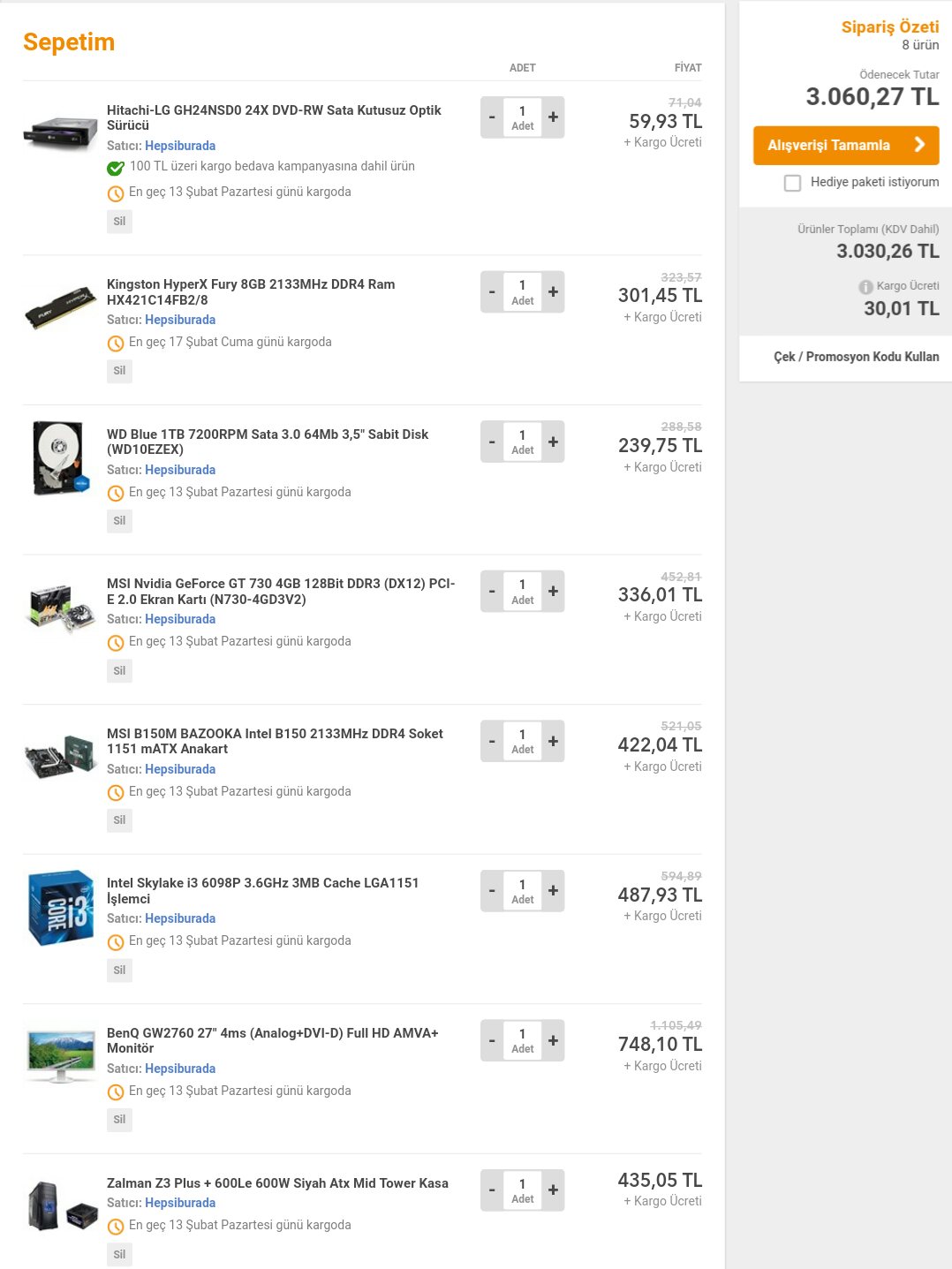Decrease quantity of MSI GeForce GT 730
Viewport: 952px width, 1269px height.
click(x=492, y=592)
